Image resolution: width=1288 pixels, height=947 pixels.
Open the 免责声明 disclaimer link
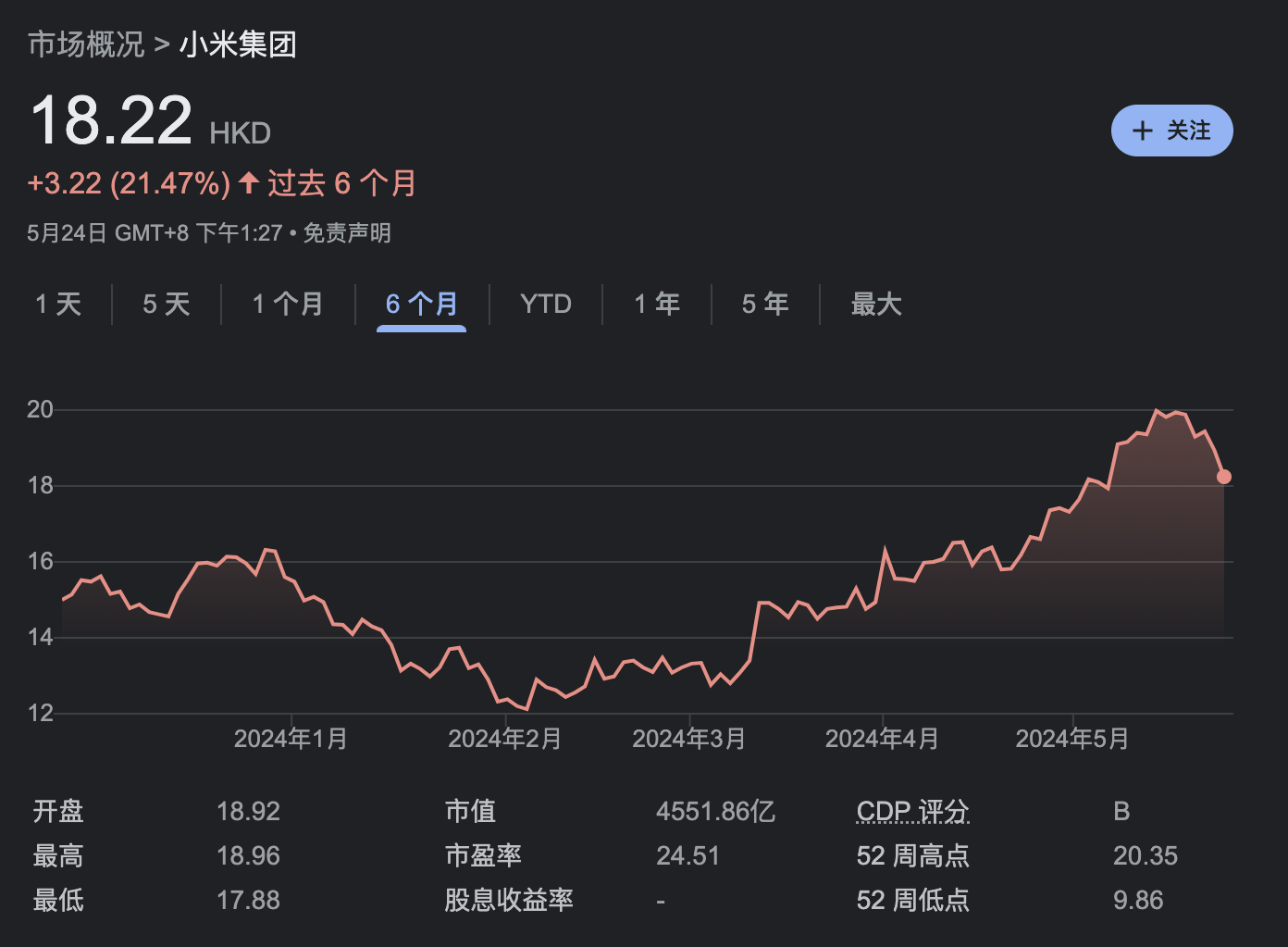pos(347,233)
